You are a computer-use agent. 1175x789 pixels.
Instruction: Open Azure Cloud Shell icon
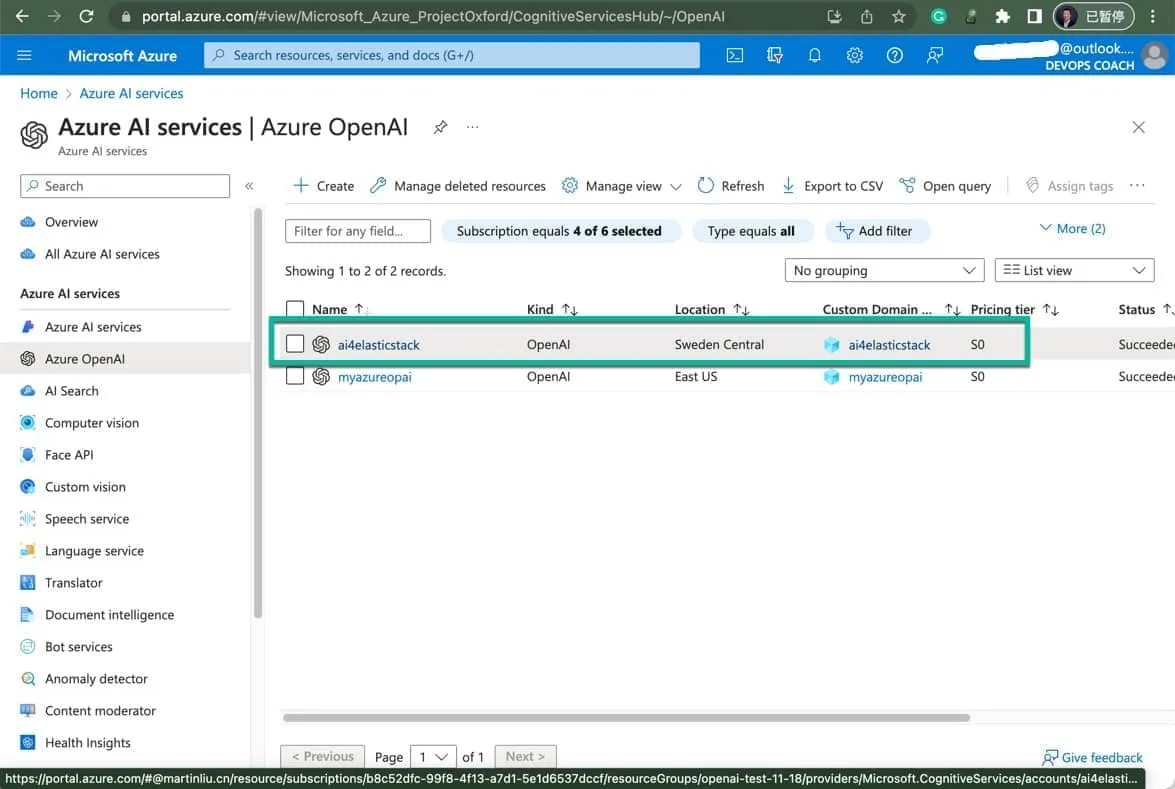click(x=735, y=56)
